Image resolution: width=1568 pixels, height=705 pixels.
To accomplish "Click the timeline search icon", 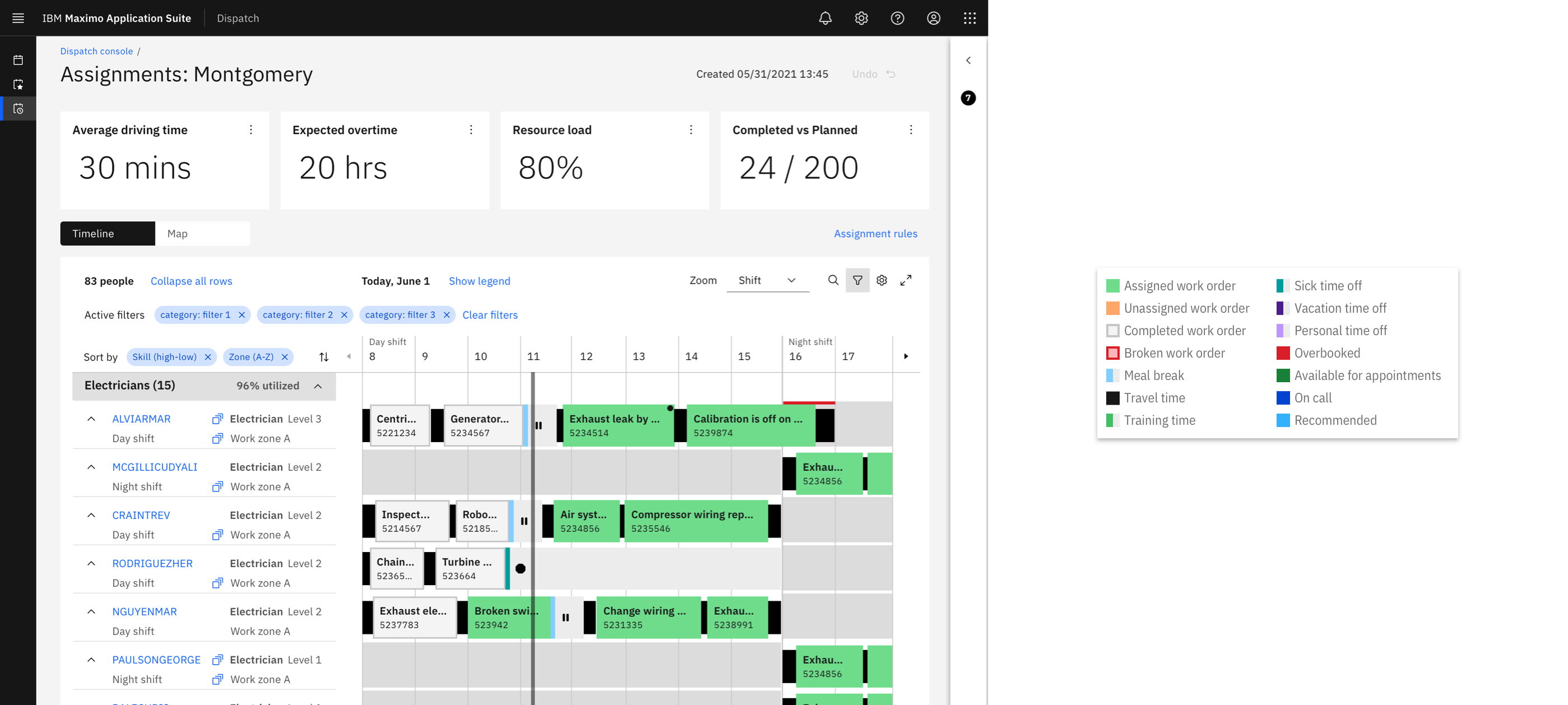I will [833, 280].
